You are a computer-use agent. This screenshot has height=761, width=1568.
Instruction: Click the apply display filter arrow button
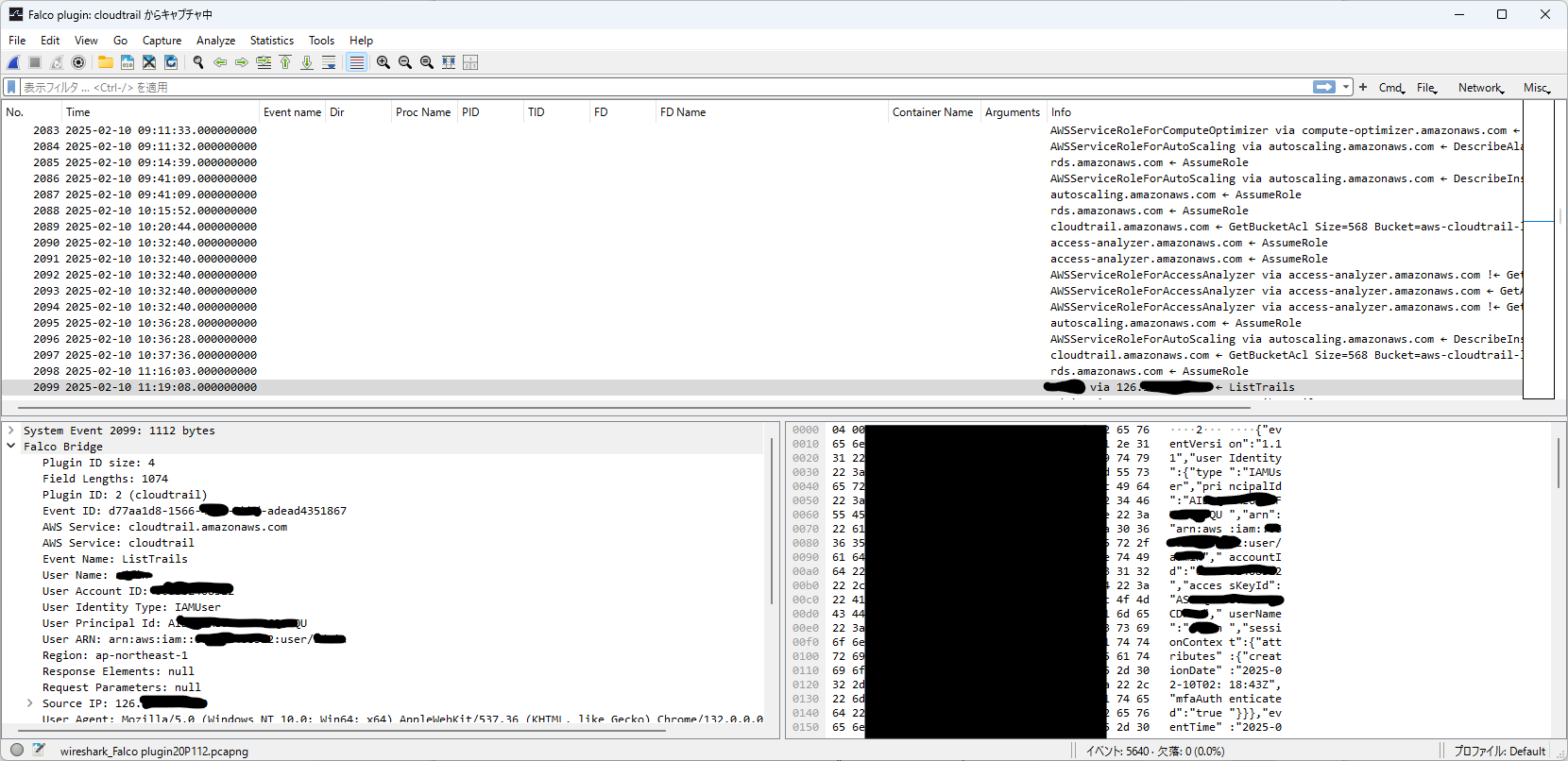tap(1323, 87)
